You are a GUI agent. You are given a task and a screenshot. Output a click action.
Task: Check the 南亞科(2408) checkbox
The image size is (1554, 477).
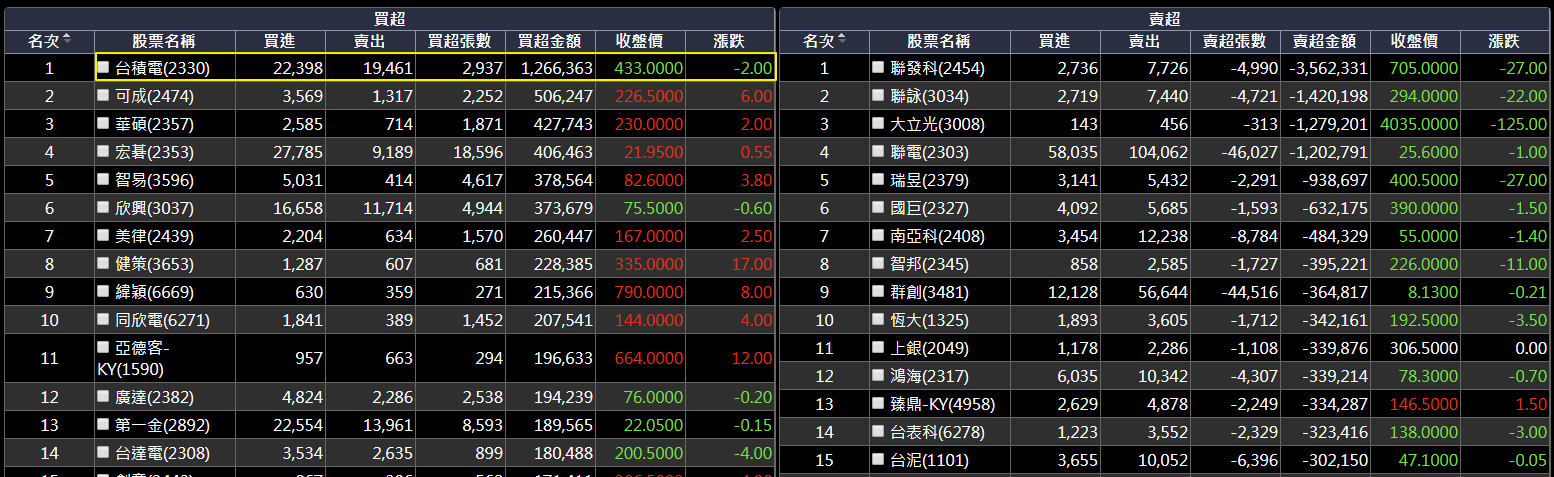click(x=878, y=236)
